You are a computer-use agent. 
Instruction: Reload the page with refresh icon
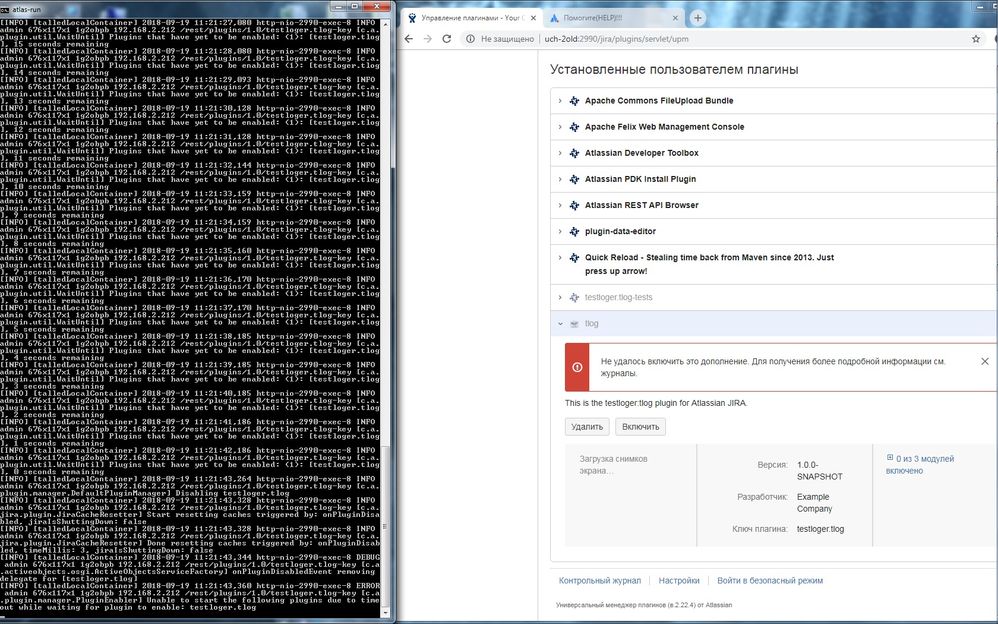[x=447, y=39]
